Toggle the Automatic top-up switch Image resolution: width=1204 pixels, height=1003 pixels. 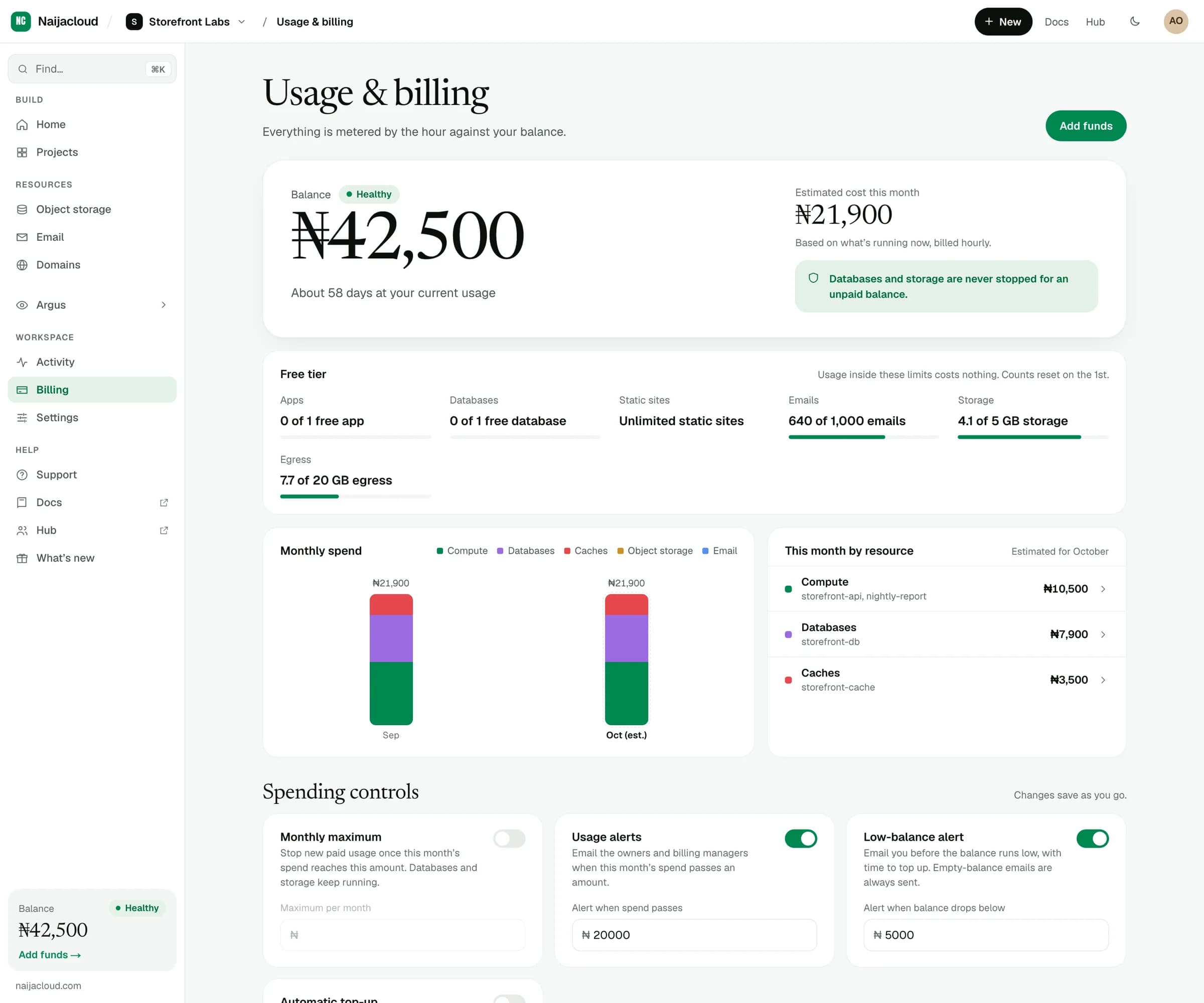point(509,998)
